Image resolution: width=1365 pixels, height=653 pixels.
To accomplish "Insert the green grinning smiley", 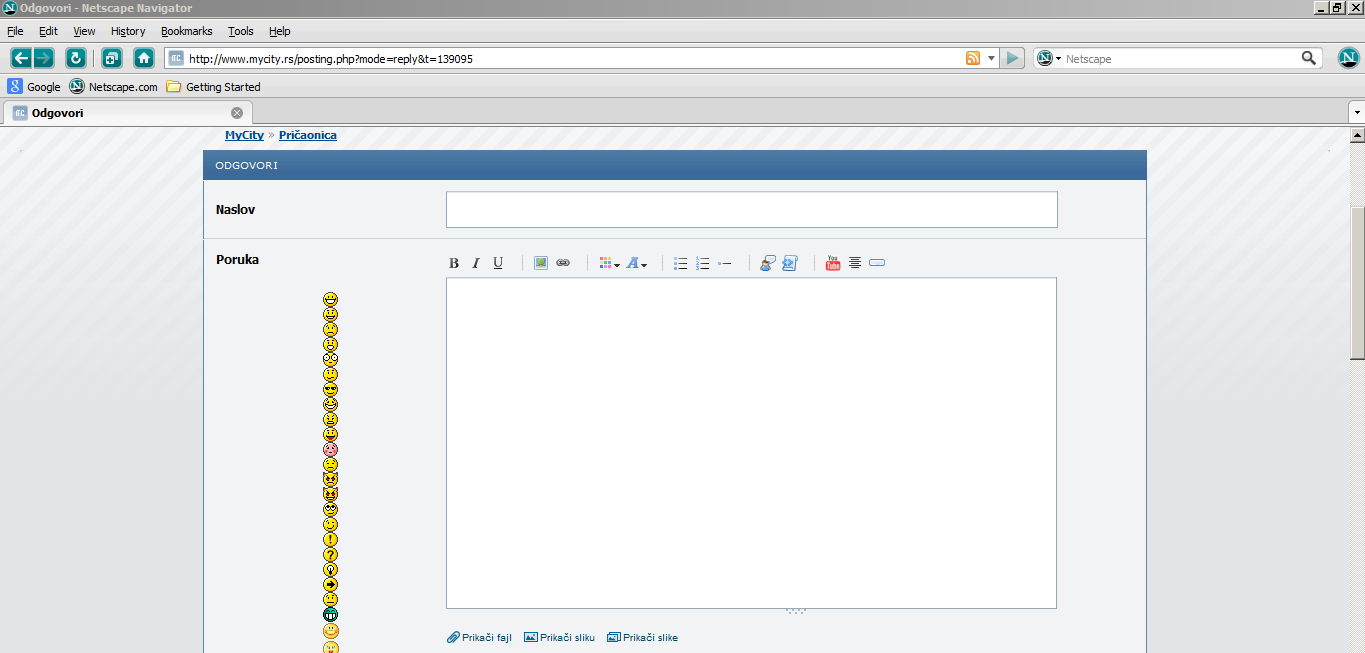I will pos(331,614).
